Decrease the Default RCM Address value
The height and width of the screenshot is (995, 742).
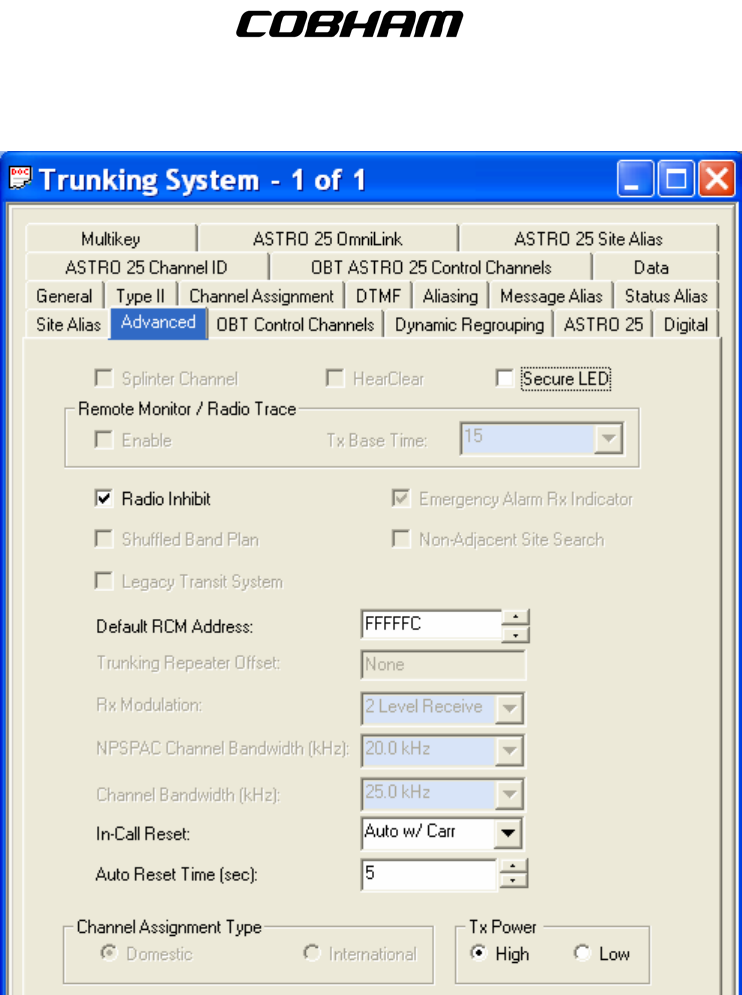[515, 634]
